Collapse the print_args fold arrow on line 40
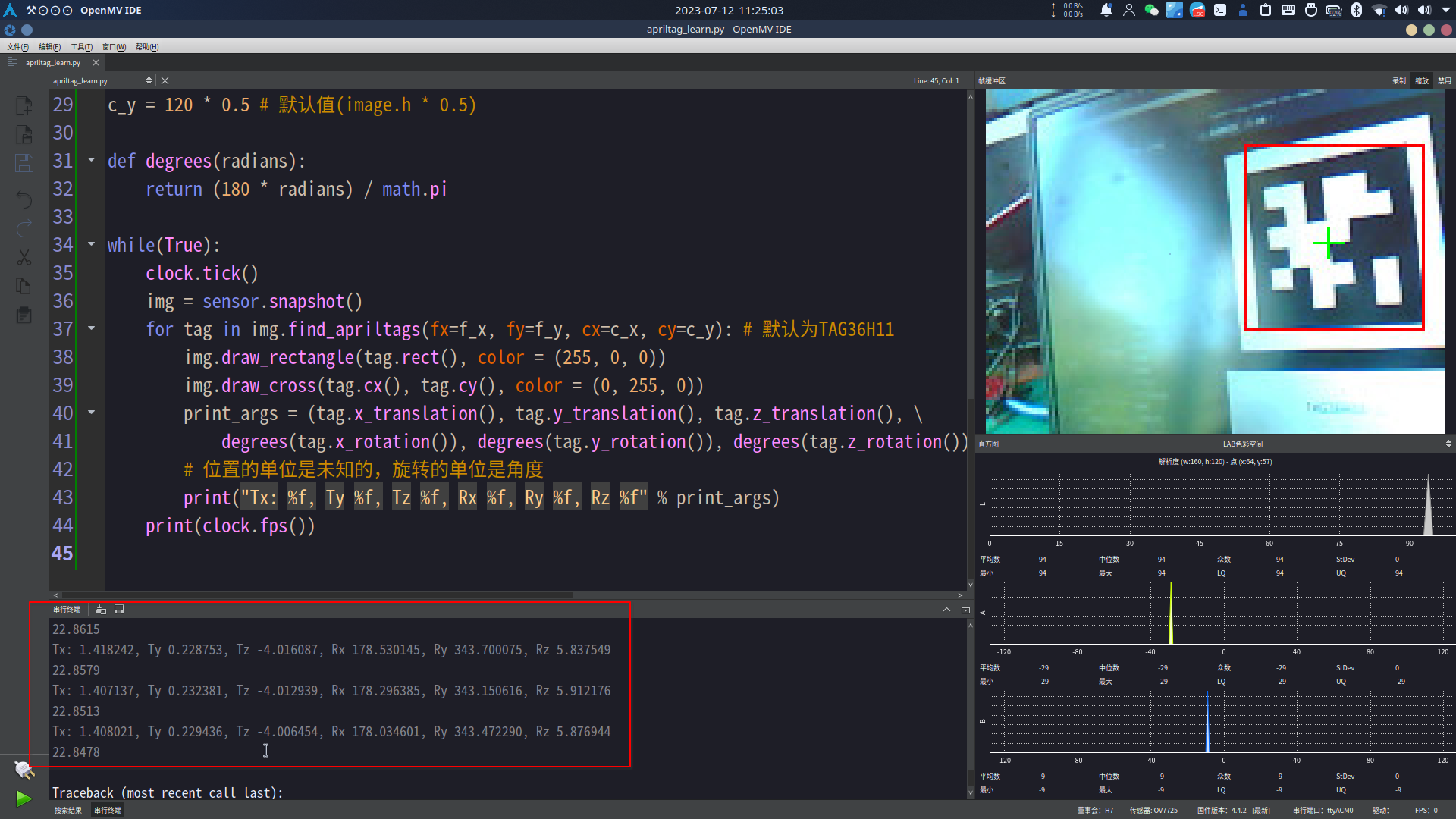This screenshot has height=819, width=1456. pos(92,413)
